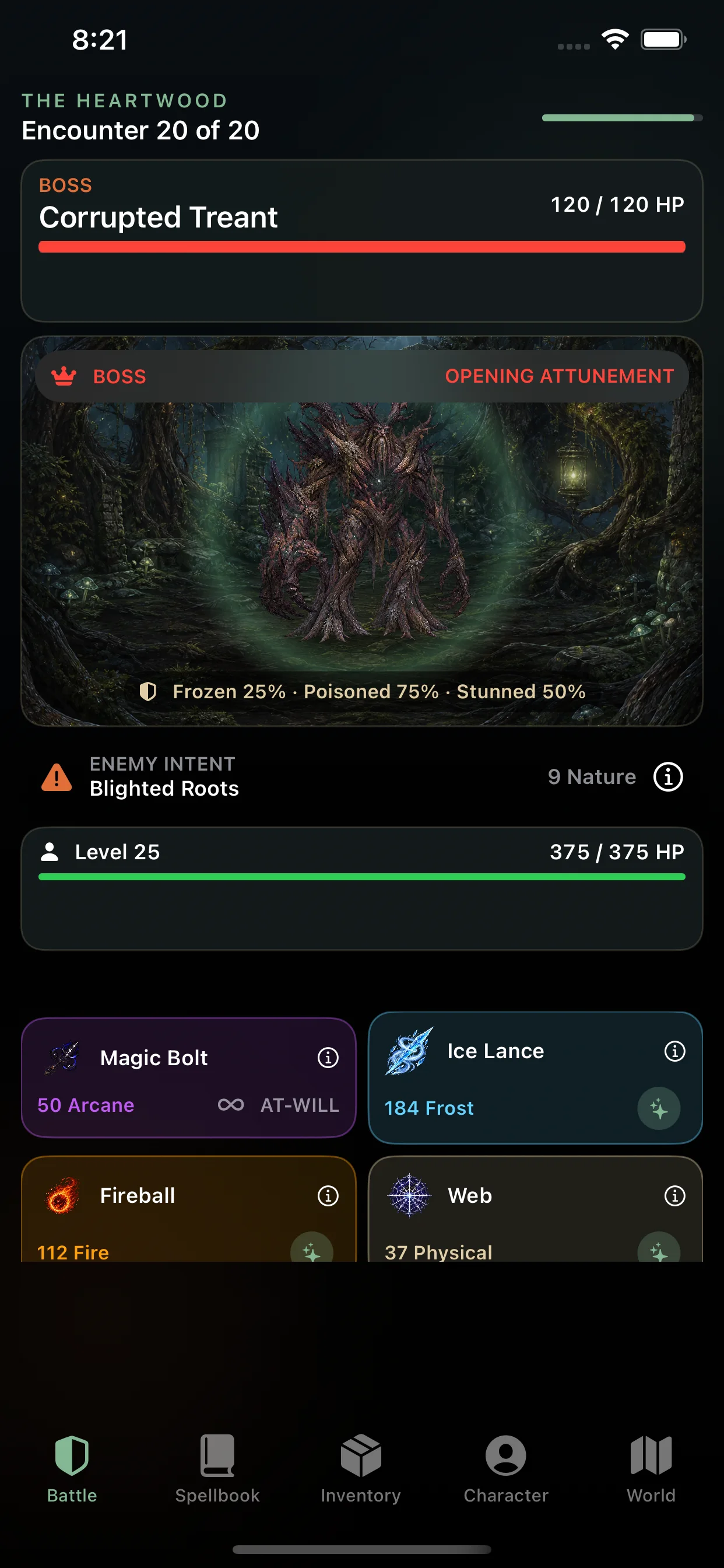The height and width of the screenshot is (1568, 724).
Task: Click the enemy intent warning triangle
Action: (x=57, y=778)
